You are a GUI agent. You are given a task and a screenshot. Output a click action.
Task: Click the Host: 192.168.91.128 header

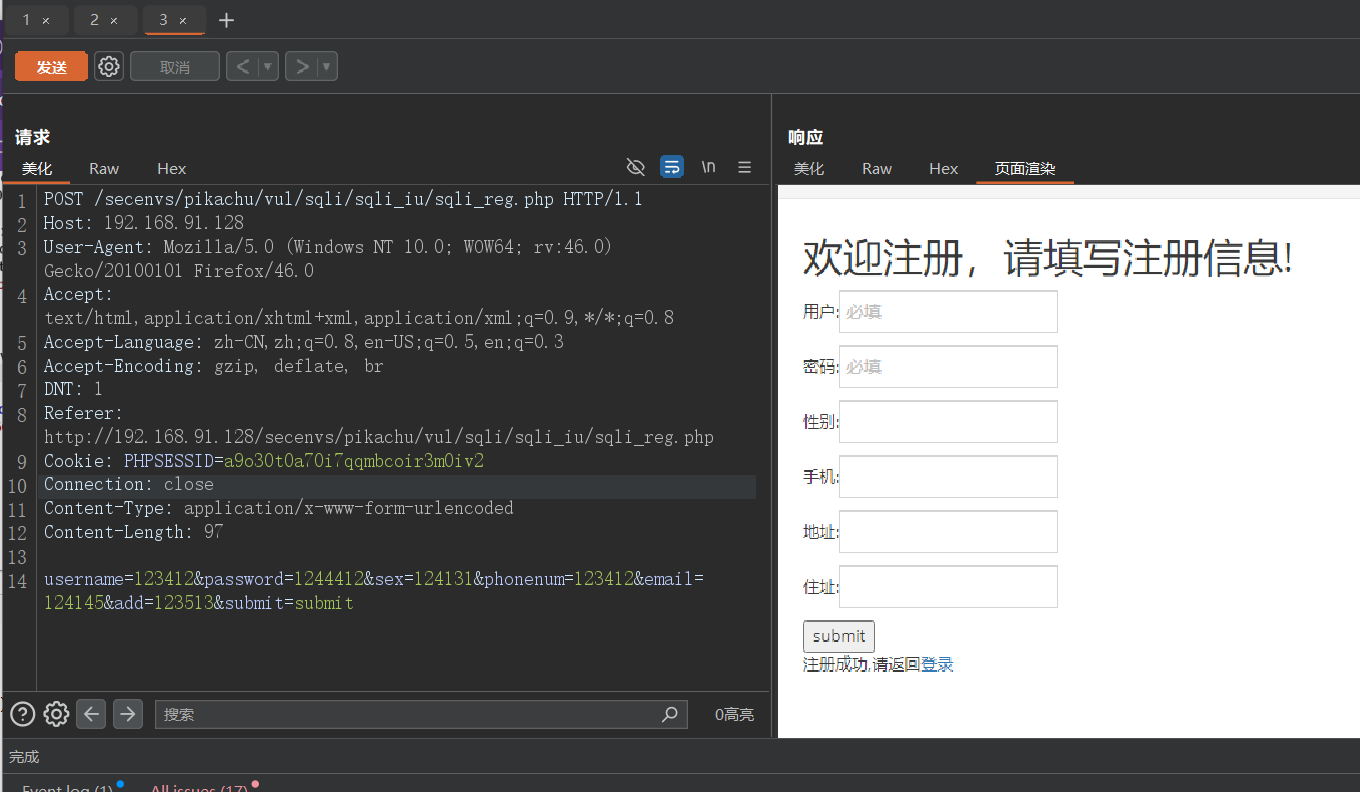pos(144,223)
